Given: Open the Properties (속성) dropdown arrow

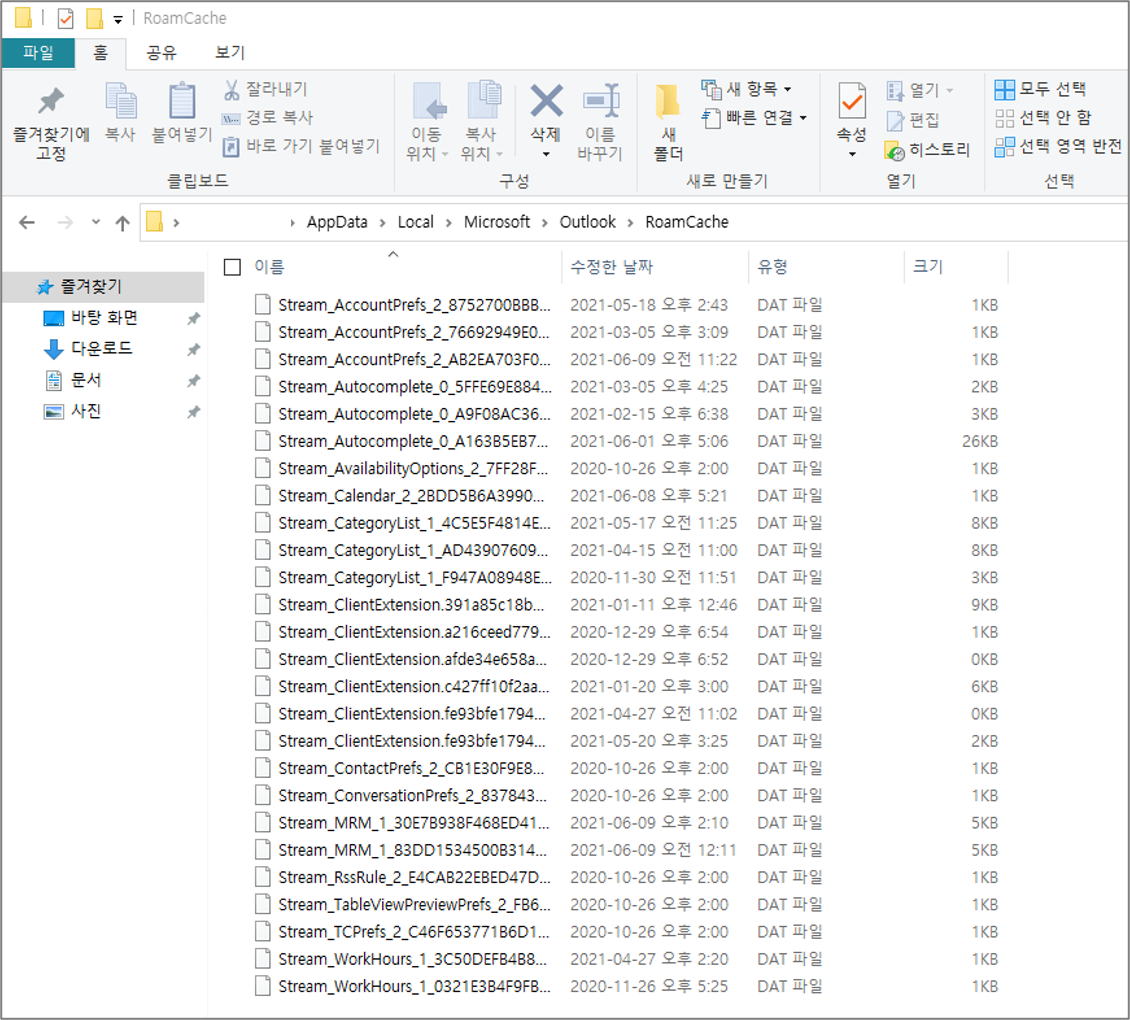Looking at the screenshot, I should (852, 154).
